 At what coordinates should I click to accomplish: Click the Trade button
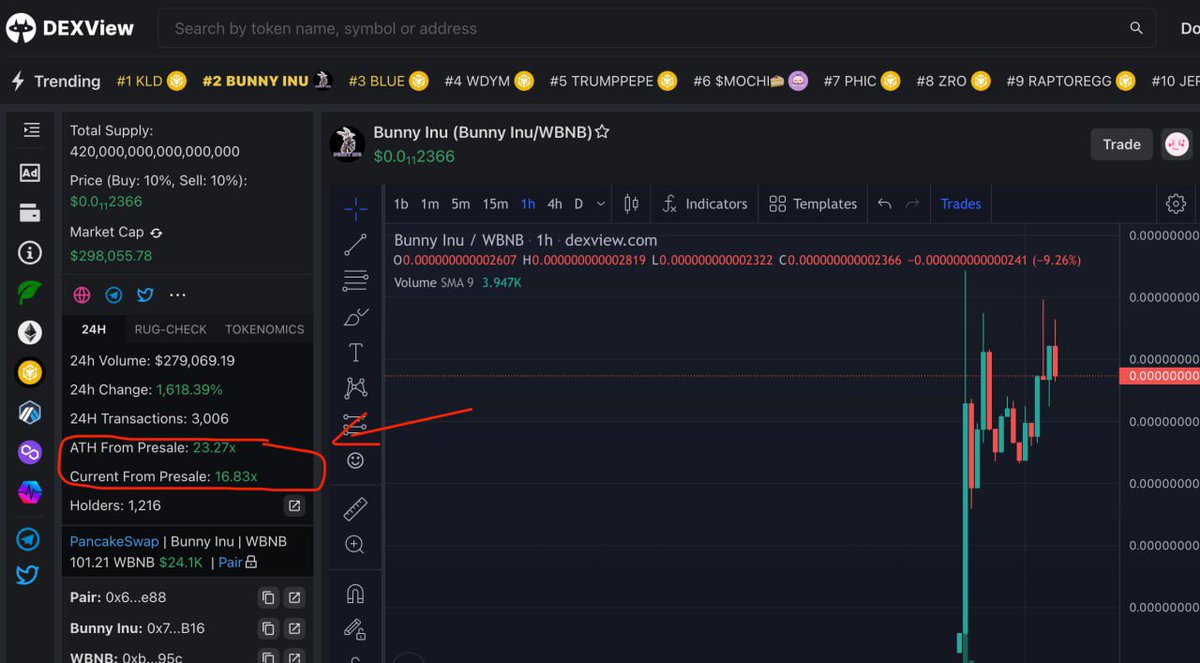(x=1121, y=144)
